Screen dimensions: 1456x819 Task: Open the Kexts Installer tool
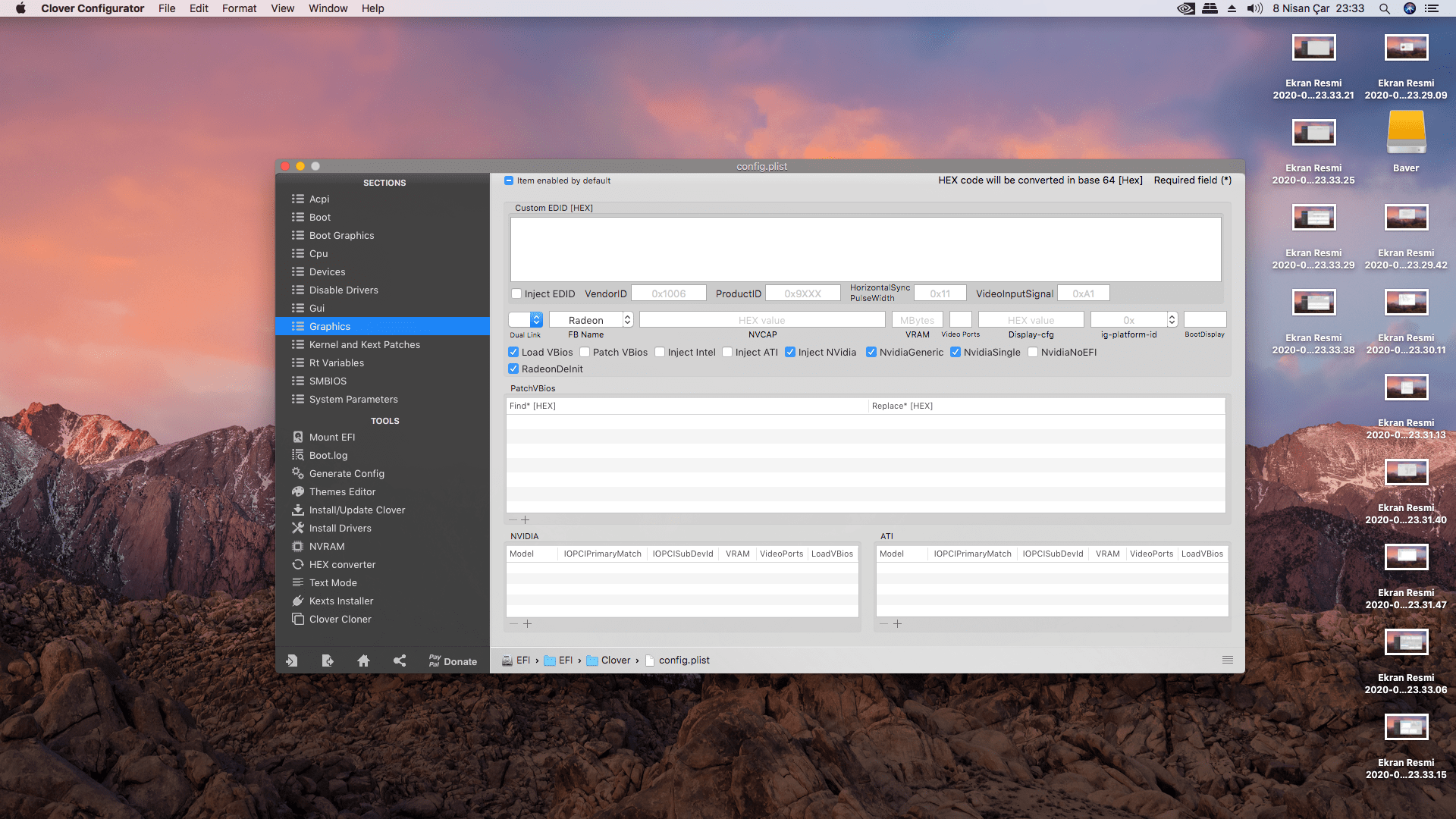340,601
